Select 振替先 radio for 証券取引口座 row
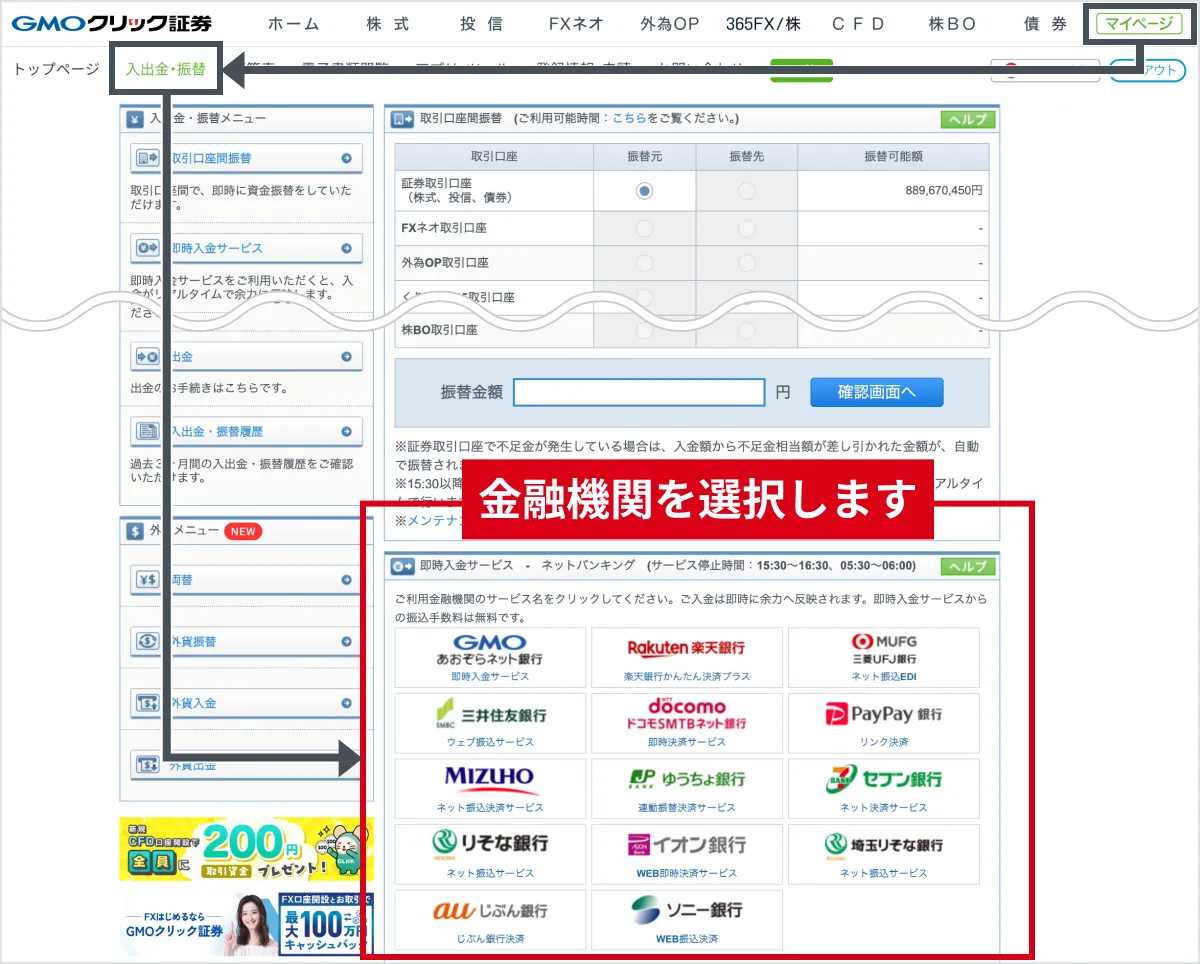The image size is (1200, 964). click(x=746, y=191)
